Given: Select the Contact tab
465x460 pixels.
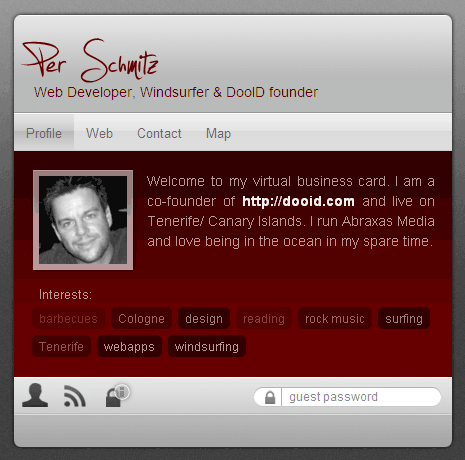Looking at the screenshot, I should (159, 133).
